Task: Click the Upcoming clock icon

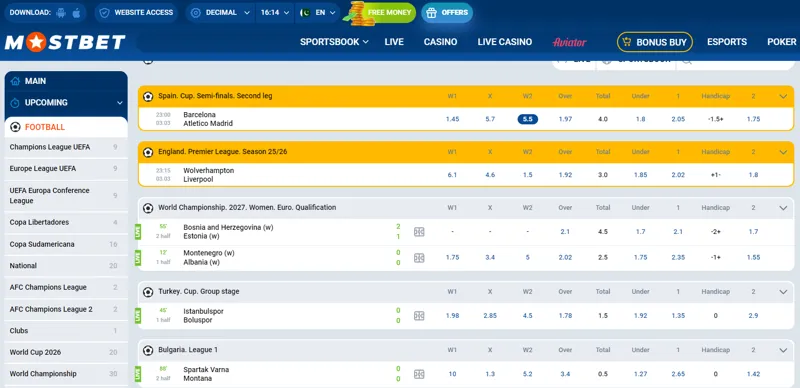Action: click(x=15, y=103)
